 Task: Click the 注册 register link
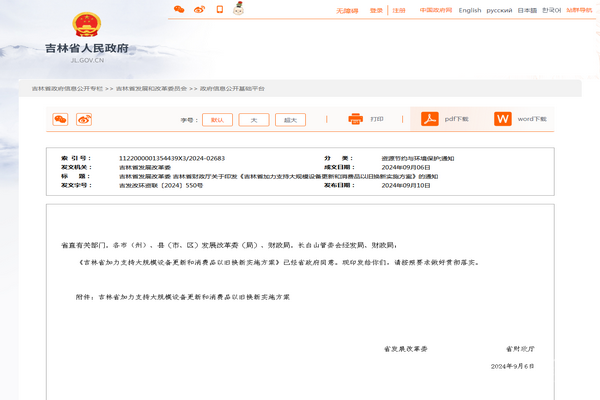tap(399, 11)
